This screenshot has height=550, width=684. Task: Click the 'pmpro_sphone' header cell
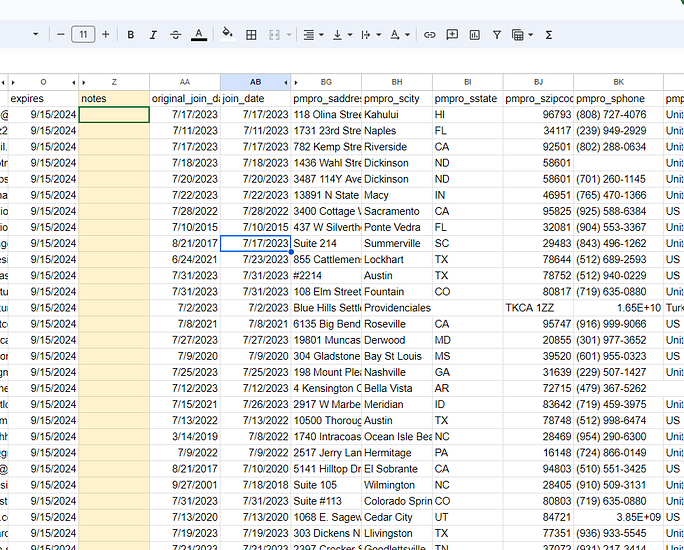click(x=619, y=99)
